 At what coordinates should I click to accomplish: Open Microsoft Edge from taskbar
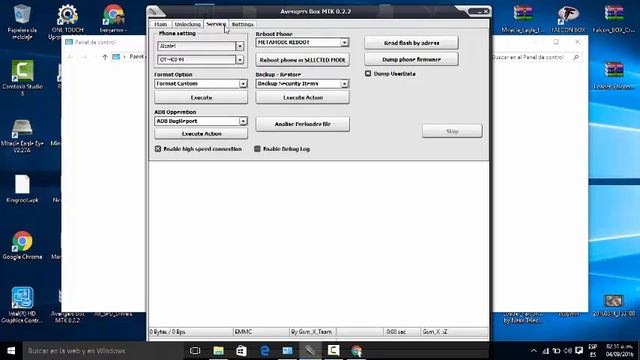click(264, 351)
